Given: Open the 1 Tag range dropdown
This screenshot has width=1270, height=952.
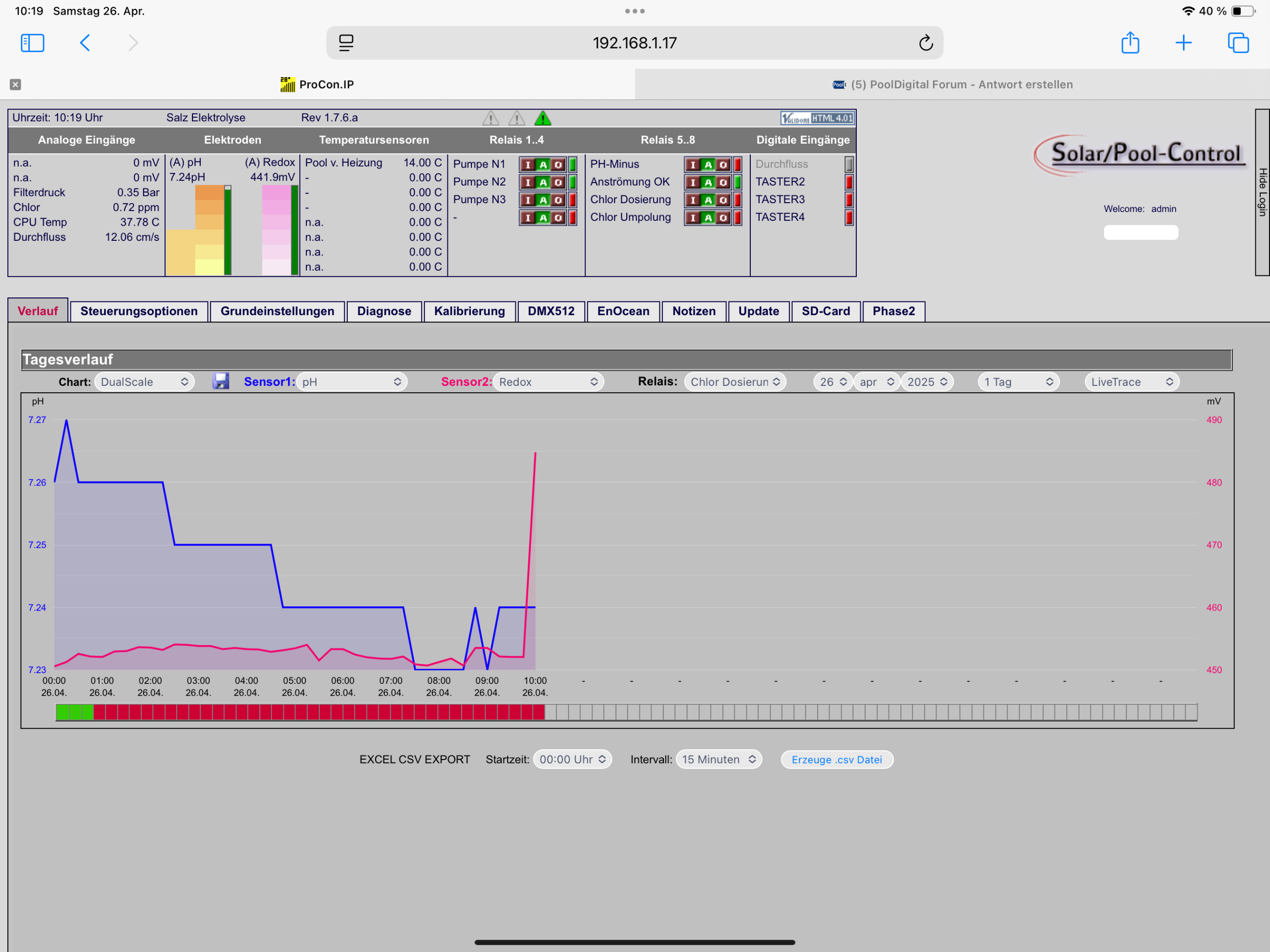Looking at the screenshot, I should coord(1018,382).
